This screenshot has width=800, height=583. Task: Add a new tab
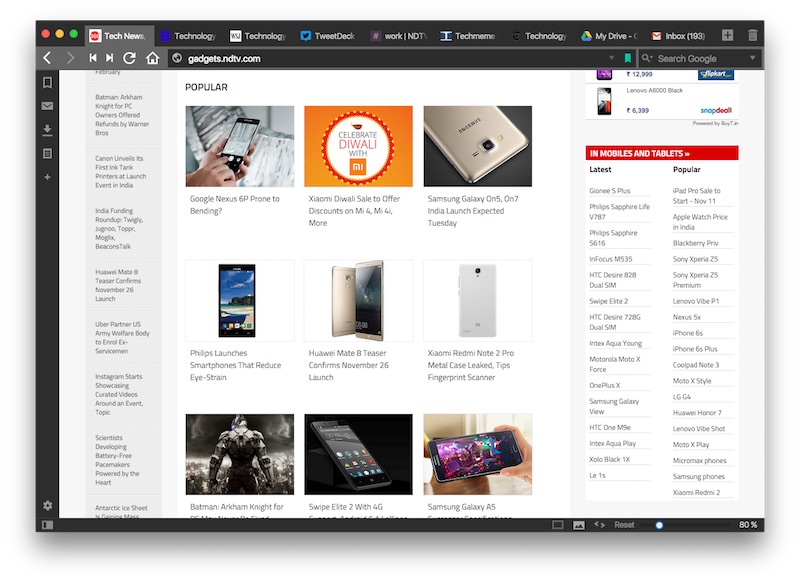[x=728, y=35]
